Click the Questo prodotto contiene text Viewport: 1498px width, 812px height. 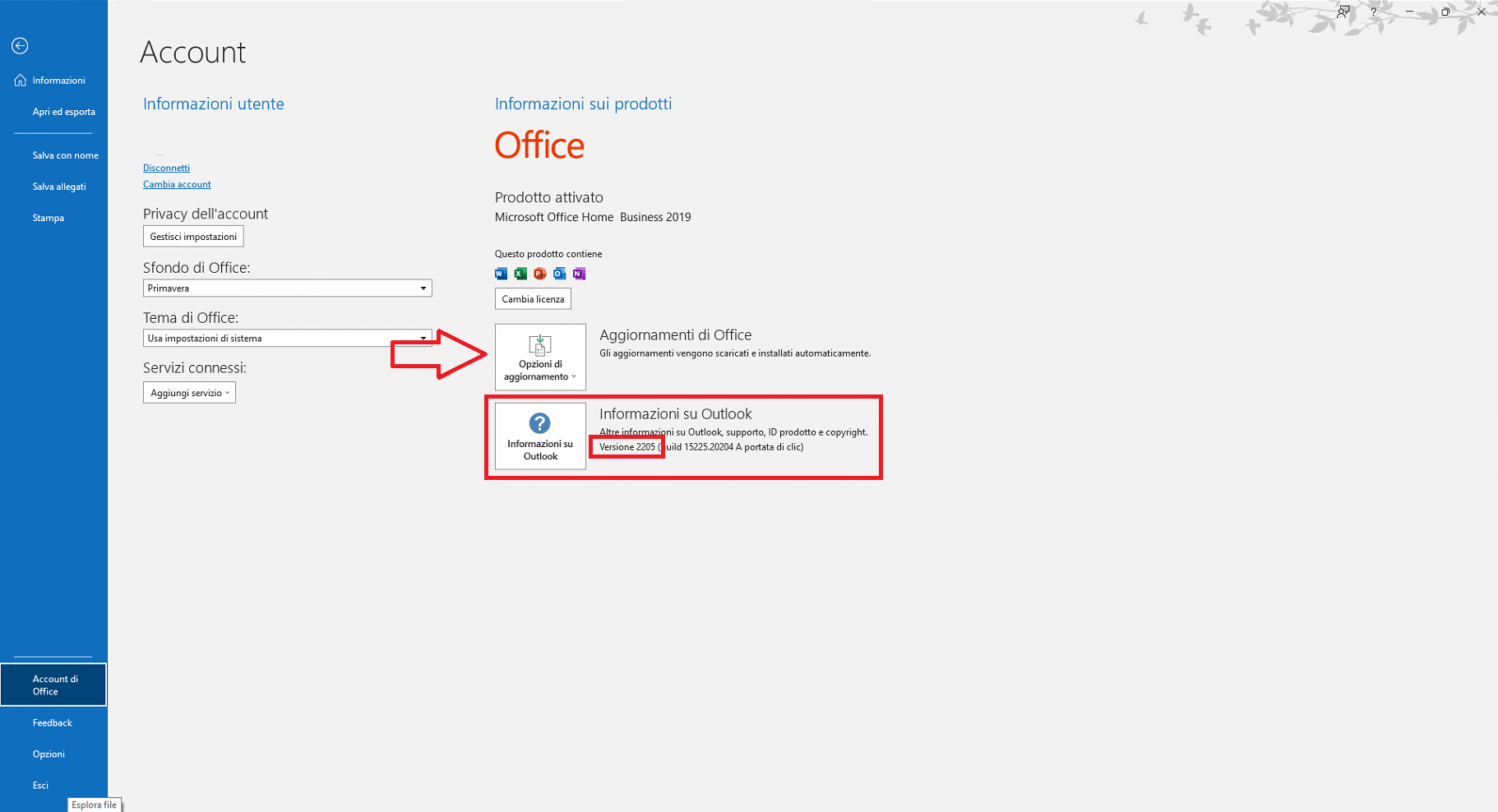(548, 254)
